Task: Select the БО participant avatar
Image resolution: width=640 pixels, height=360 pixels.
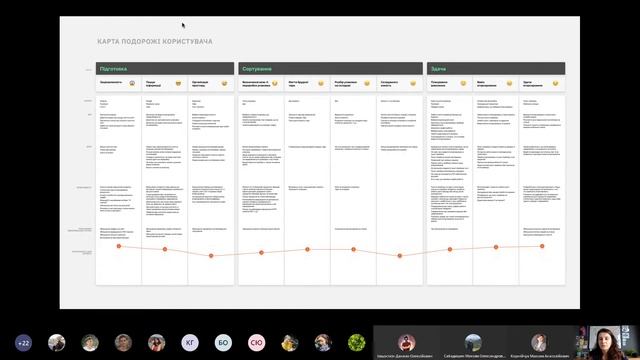Action: (223, 343)
